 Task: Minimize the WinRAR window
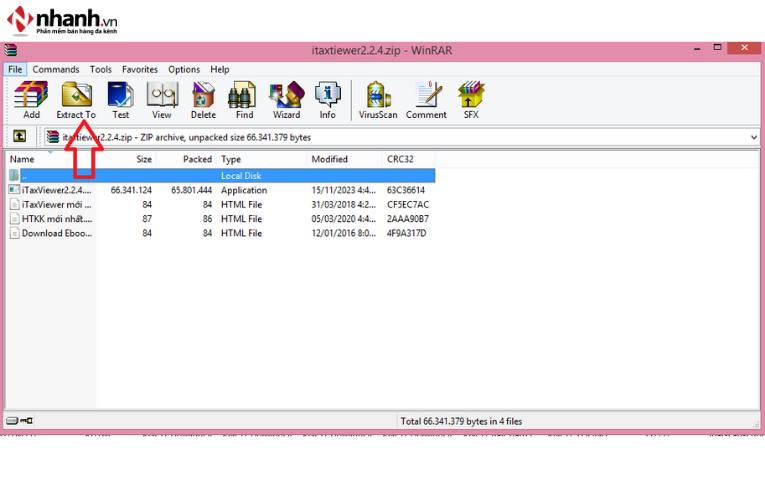(x=697, y=49)
